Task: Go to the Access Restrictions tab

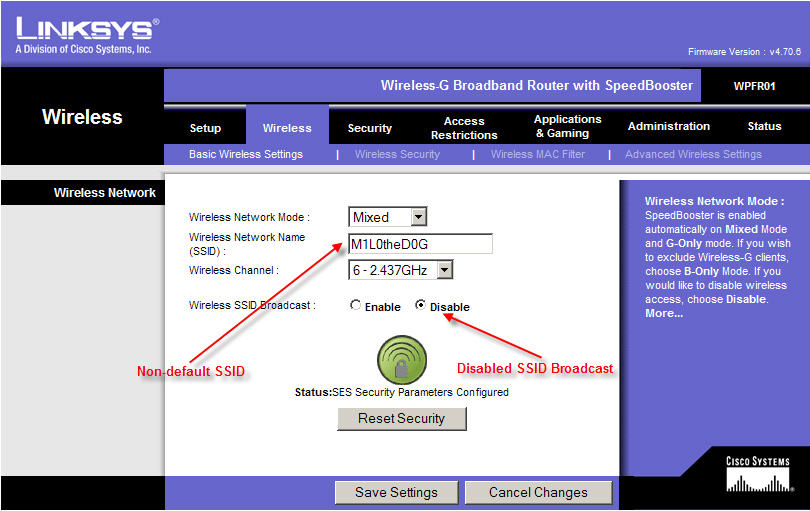Action: click(x=463, y=128)
